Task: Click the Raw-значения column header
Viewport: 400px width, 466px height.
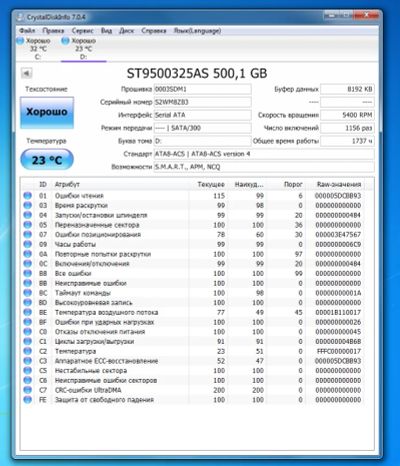Action: click(339, 184)
